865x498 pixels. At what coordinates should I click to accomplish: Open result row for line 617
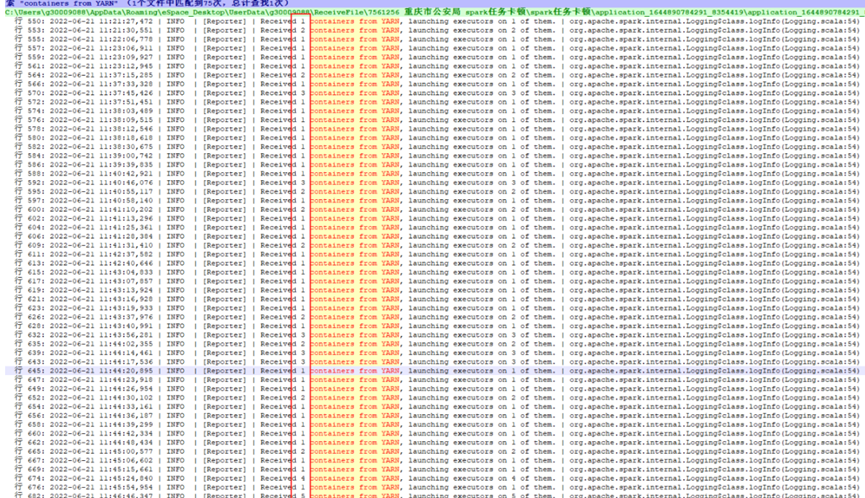tap(435, 281)
